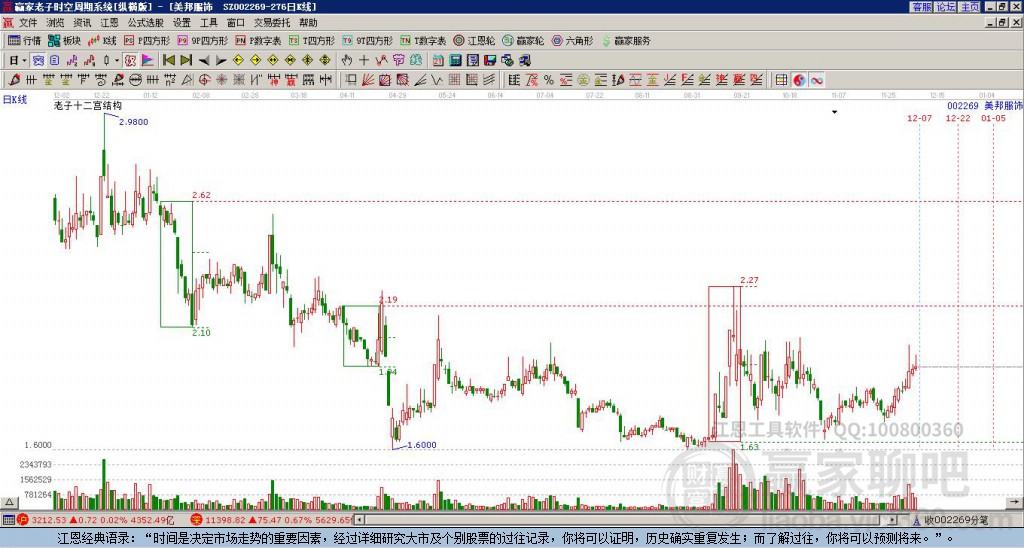The width and height of the screenshot is (1024, 548).
Task: Open the 江恩轮 tool
Action: pos(474,40)
